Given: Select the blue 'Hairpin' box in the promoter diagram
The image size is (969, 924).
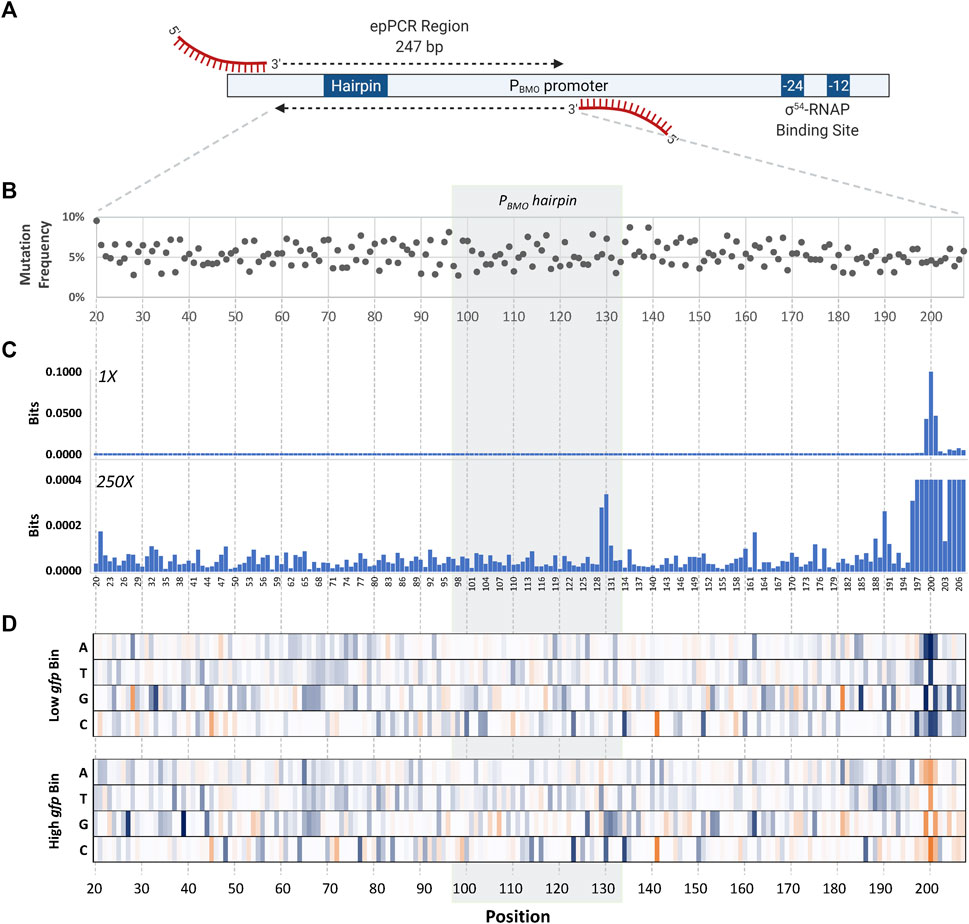Looking at the screenshot, I should pyautogui.click(x=356, y=85).
